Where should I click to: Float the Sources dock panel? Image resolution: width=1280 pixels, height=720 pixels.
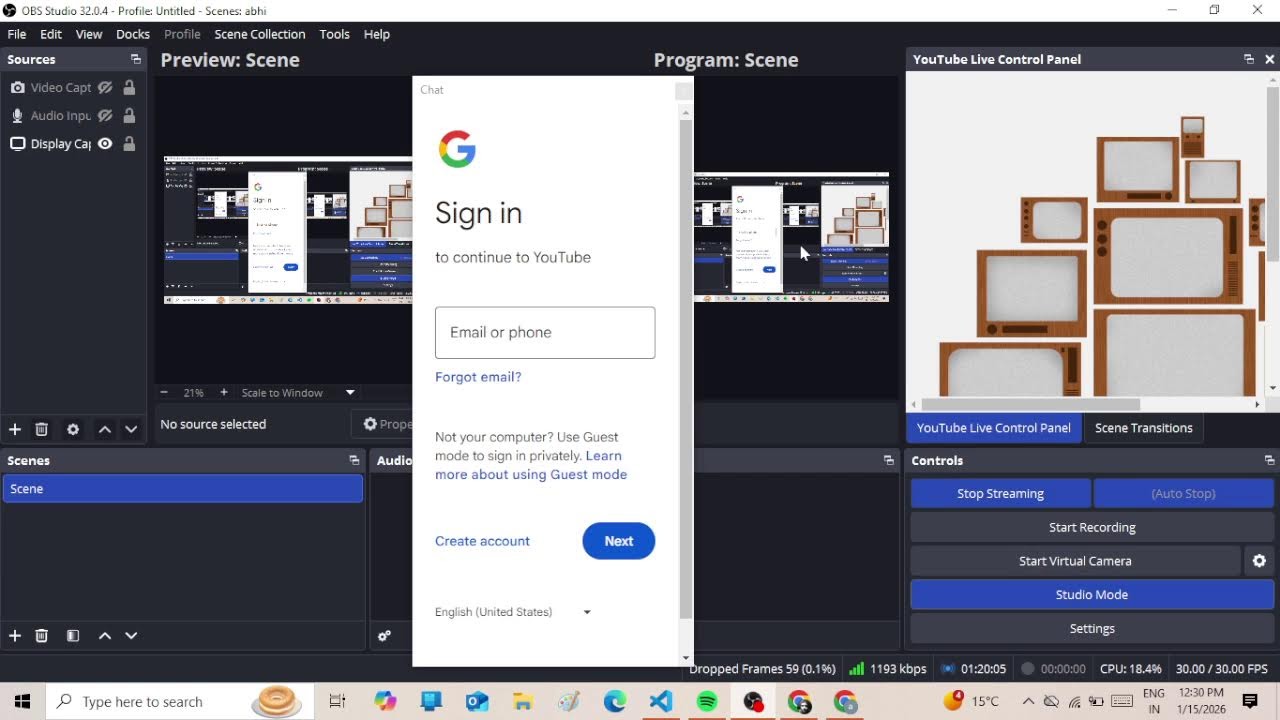point(136,60)
